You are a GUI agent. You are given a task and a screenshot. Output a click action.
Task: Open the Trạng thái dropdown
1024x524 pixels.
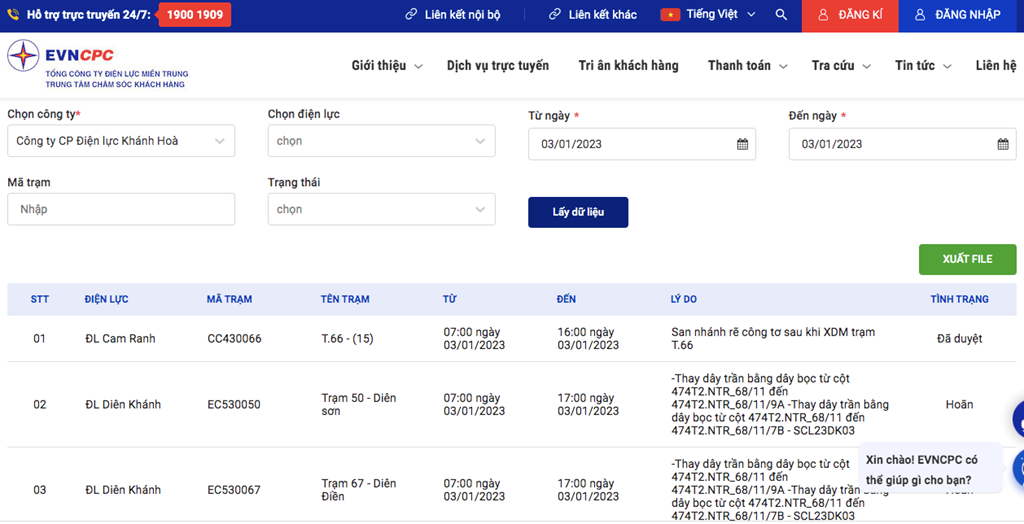coord(381,209)
